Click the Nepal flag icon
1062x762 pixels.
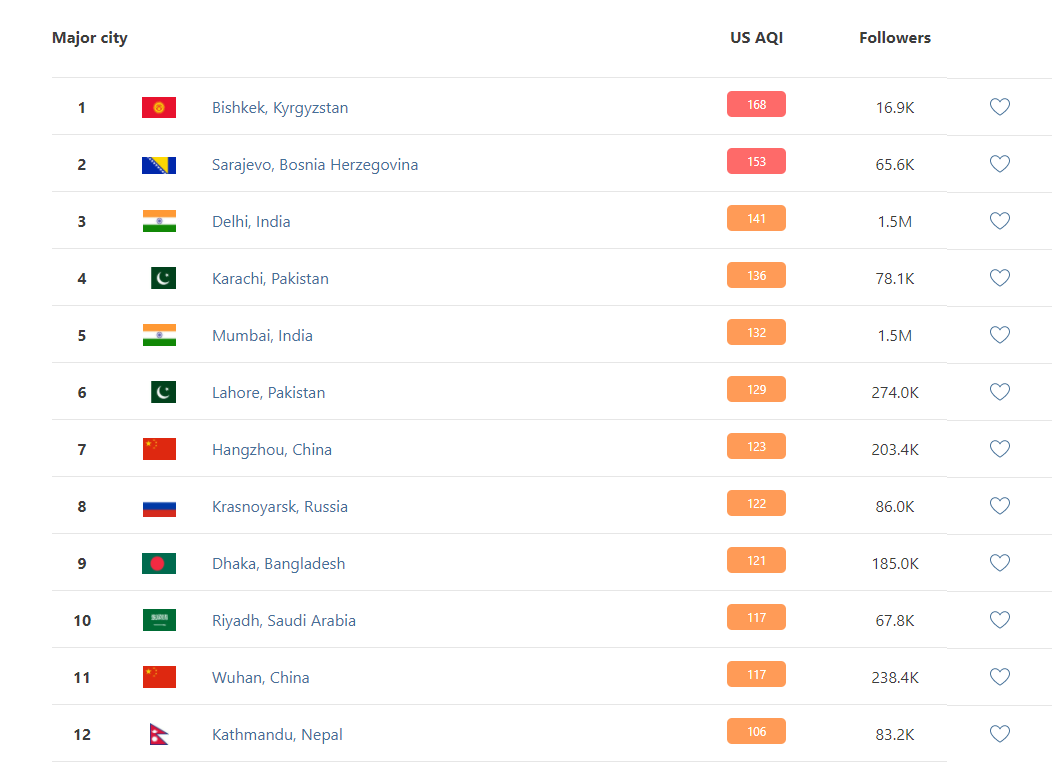click(159, 734)
